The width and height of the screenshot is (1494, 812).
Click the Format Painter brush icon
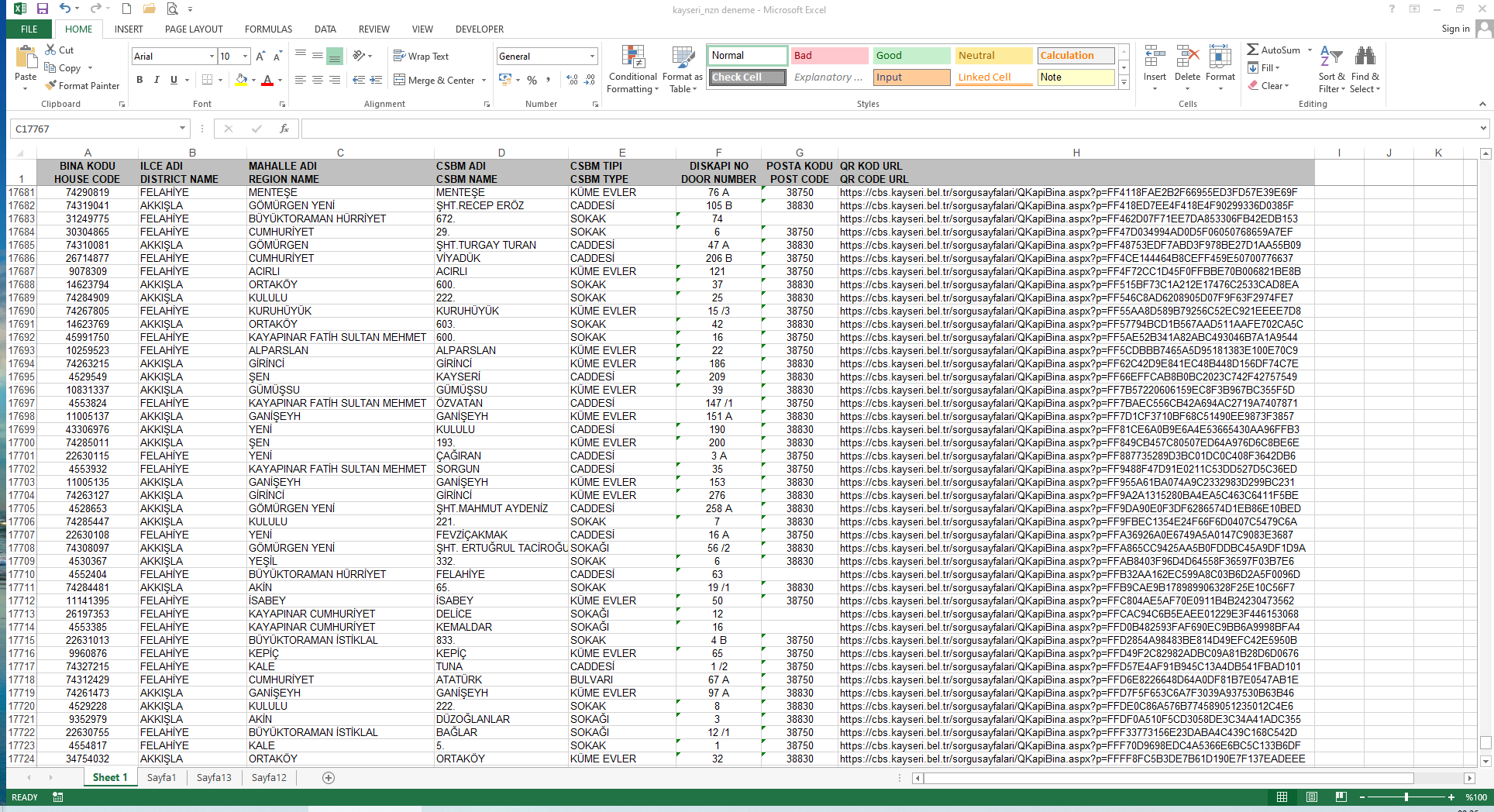(x=51, y=86)
